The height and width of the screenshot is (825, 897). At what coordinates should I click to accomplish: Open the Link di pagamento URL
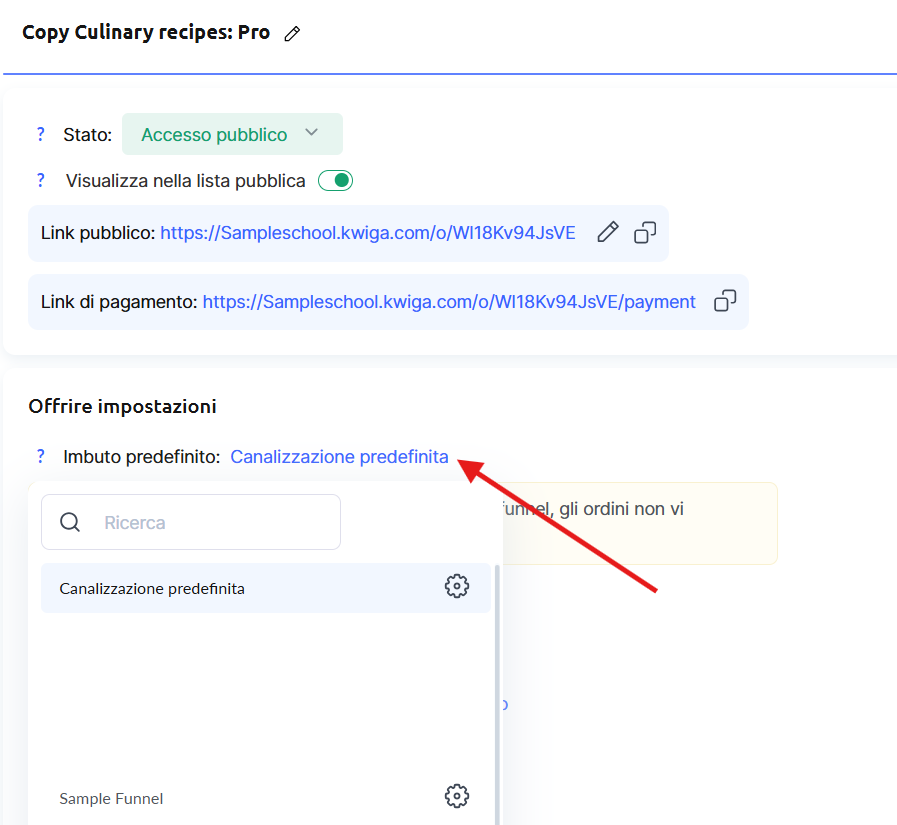point(449,302)
